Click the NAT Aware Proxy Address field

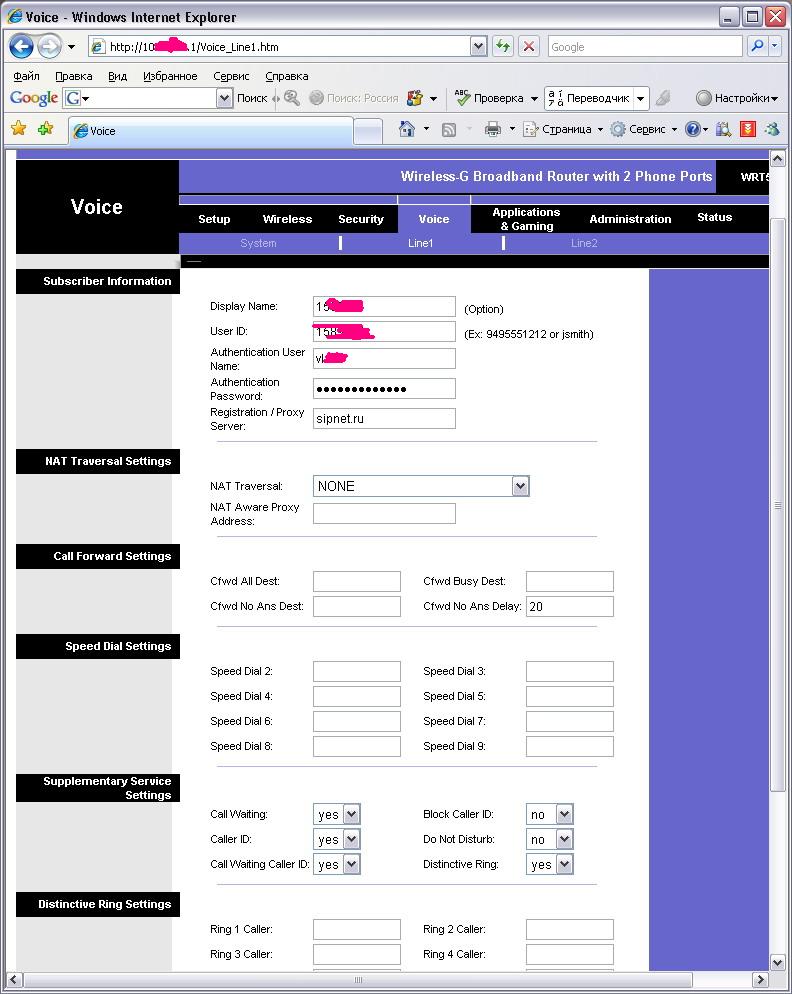click(384, 513)
